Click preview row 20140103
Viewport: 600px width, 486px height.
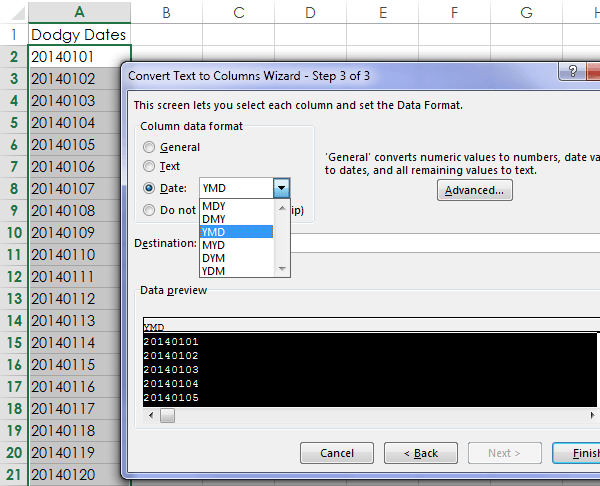(x=171, y=369)
